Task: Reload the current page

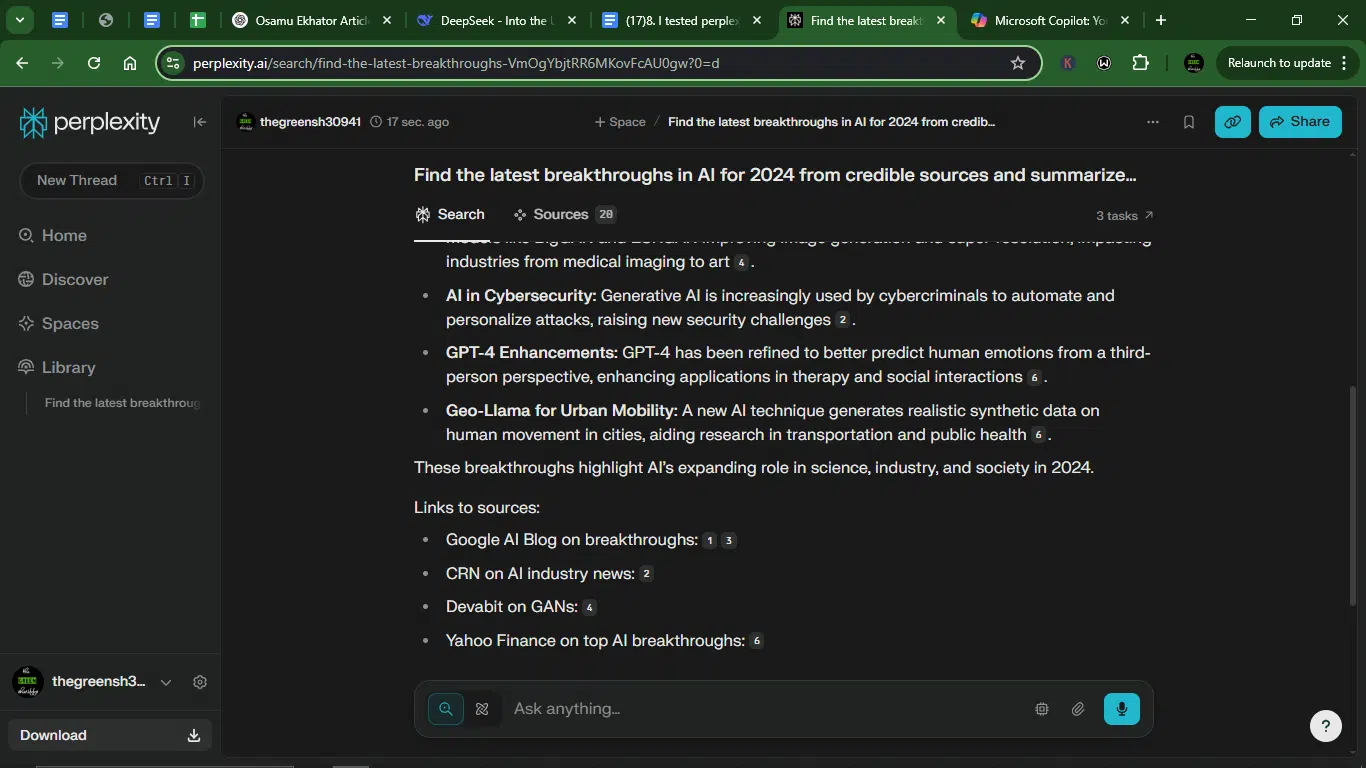Action: click(x=94, y=63)
